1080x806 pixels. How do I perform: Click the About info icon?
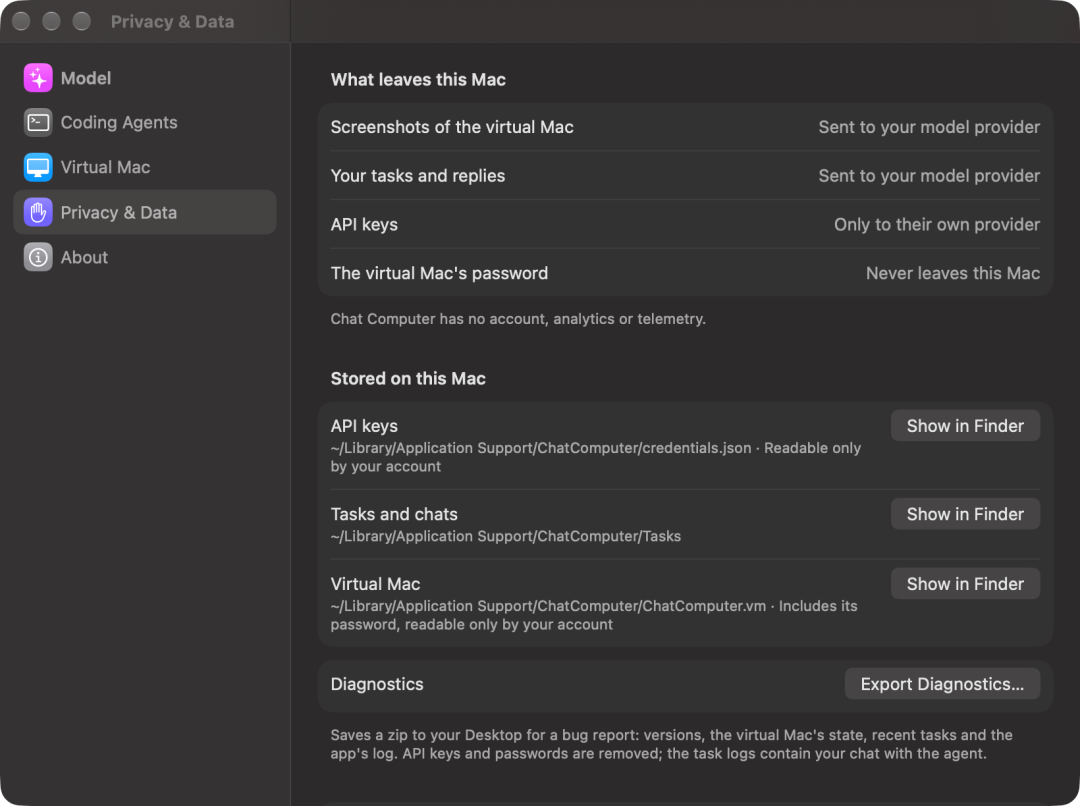38,257
